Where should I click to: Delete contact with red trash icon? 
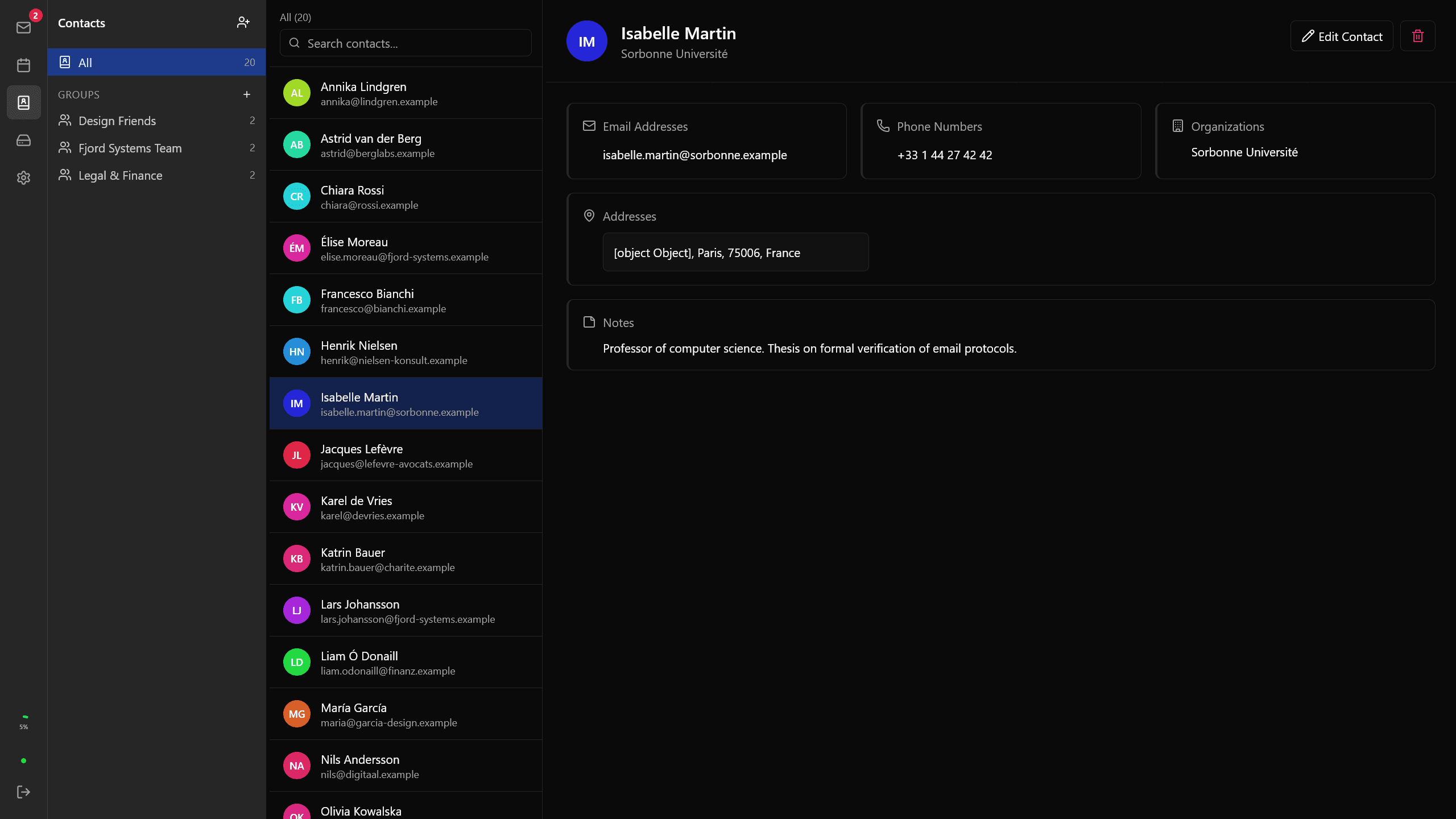click(x=1417, y=36)
